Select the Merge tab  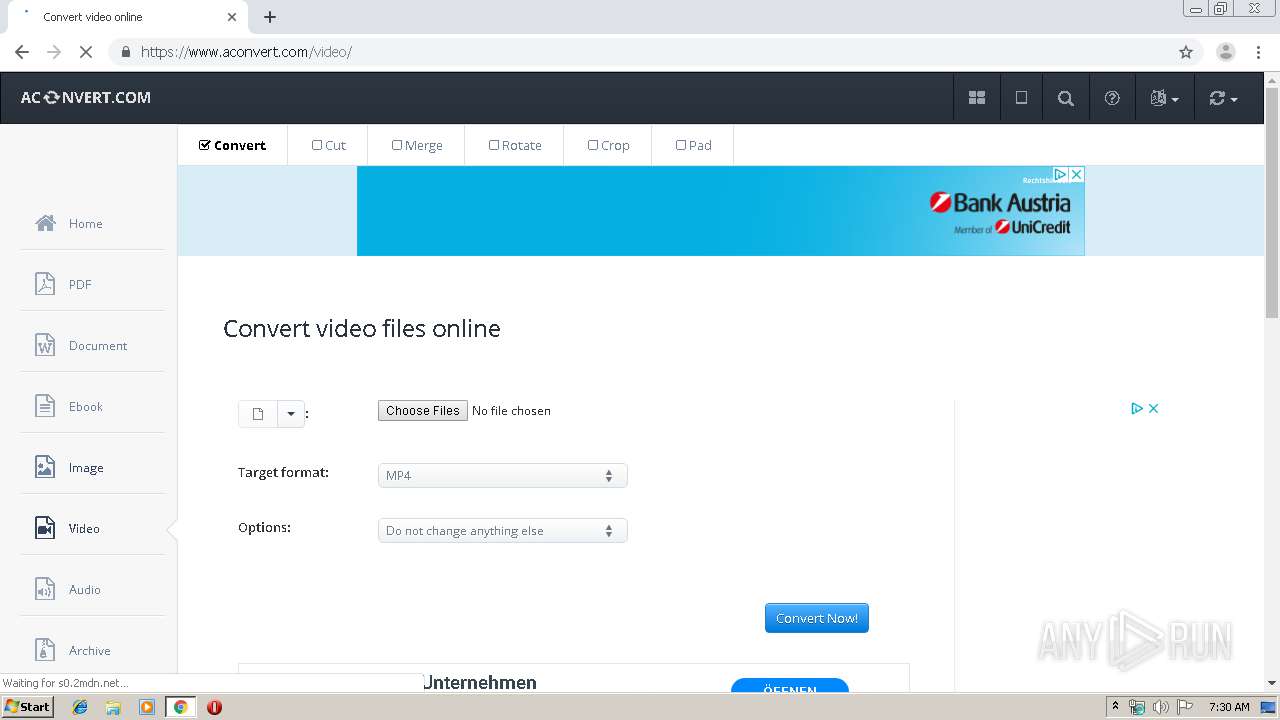tap(416, 145)
